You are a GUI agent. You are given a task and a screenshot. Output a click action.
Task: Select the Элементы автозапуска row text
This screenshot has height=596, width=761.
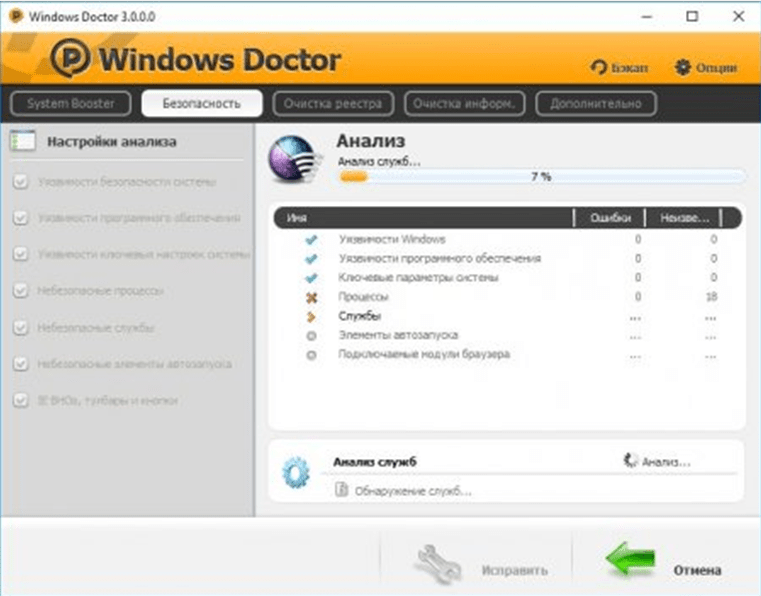398,335
